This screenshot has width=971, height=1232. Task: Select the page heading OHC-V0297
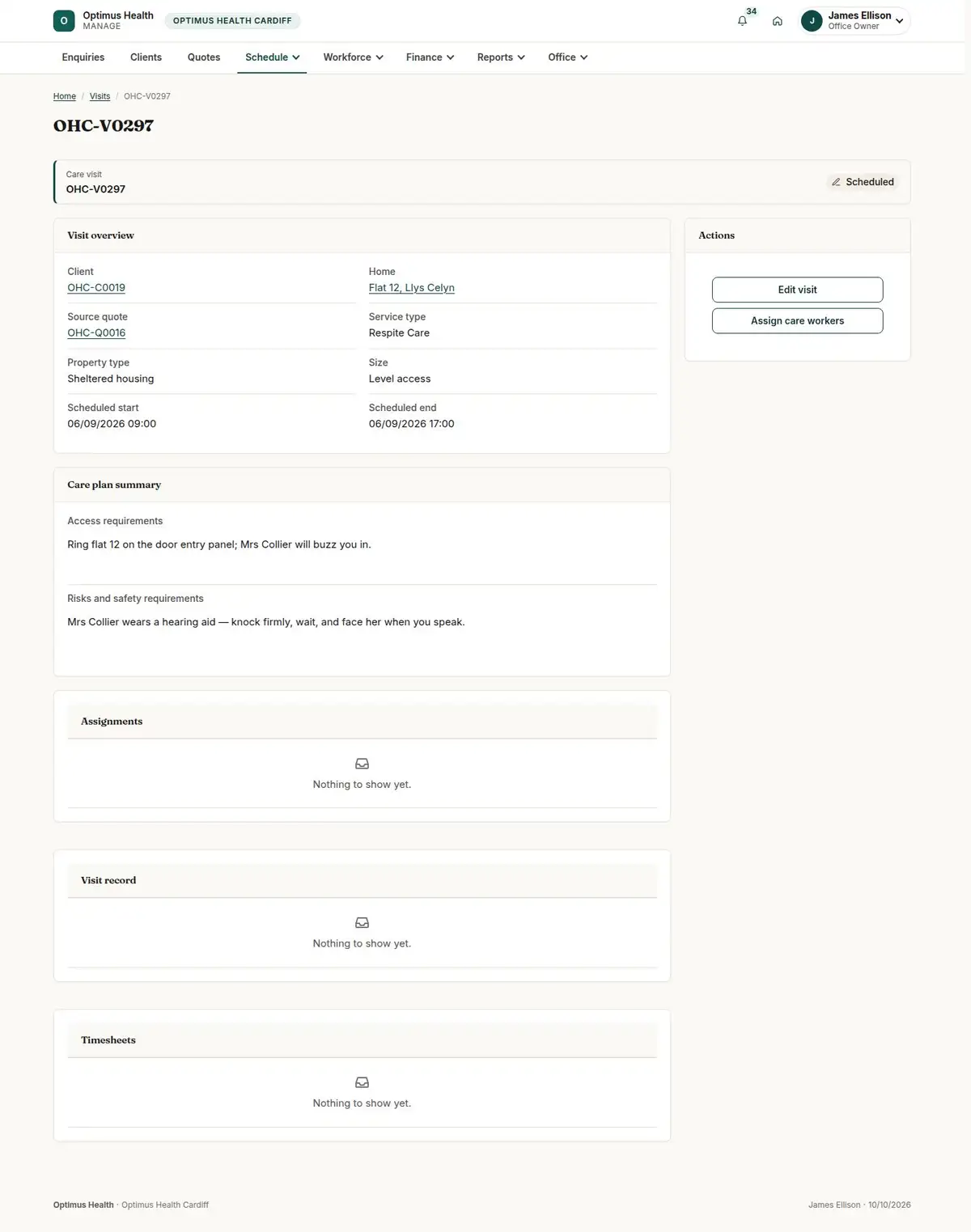104,125
